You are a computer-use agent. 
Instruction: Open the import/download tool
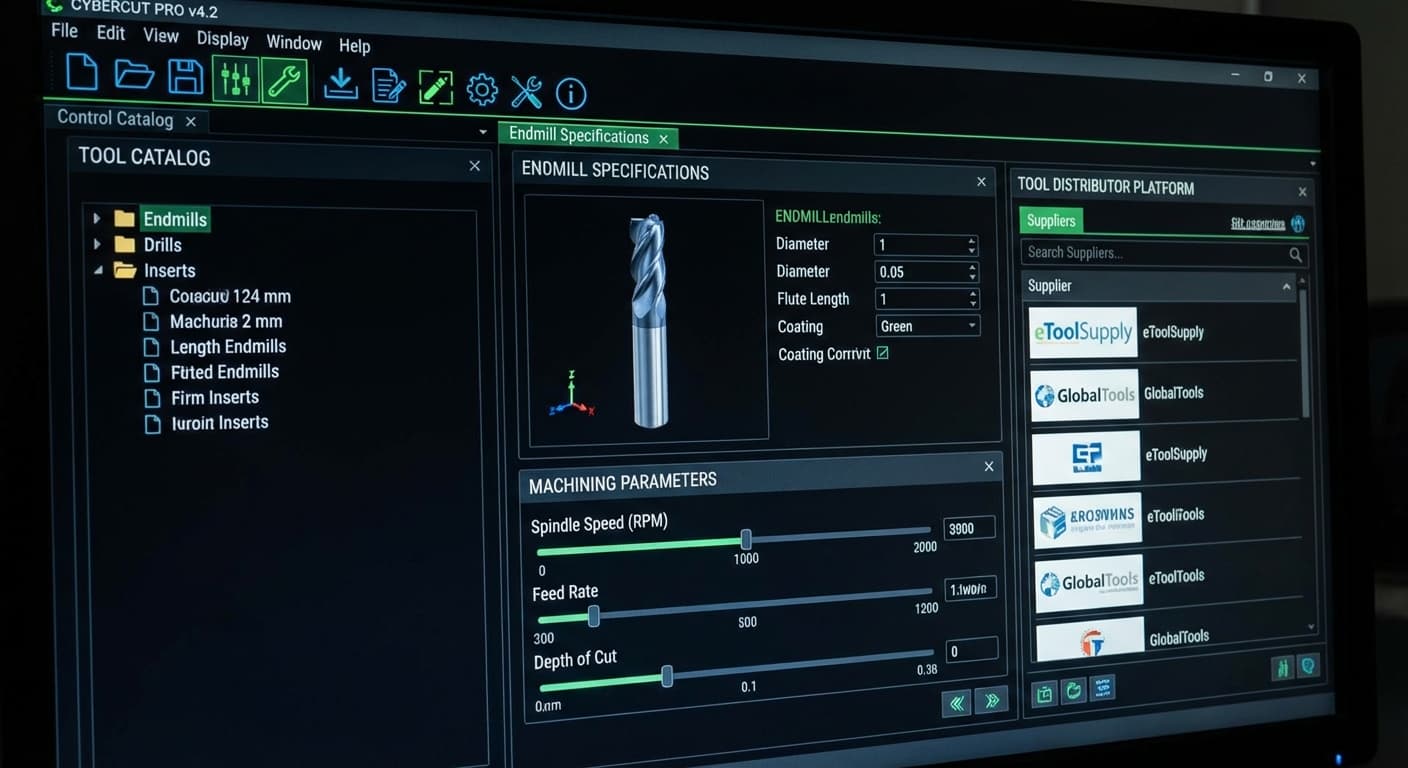[341, 84]
